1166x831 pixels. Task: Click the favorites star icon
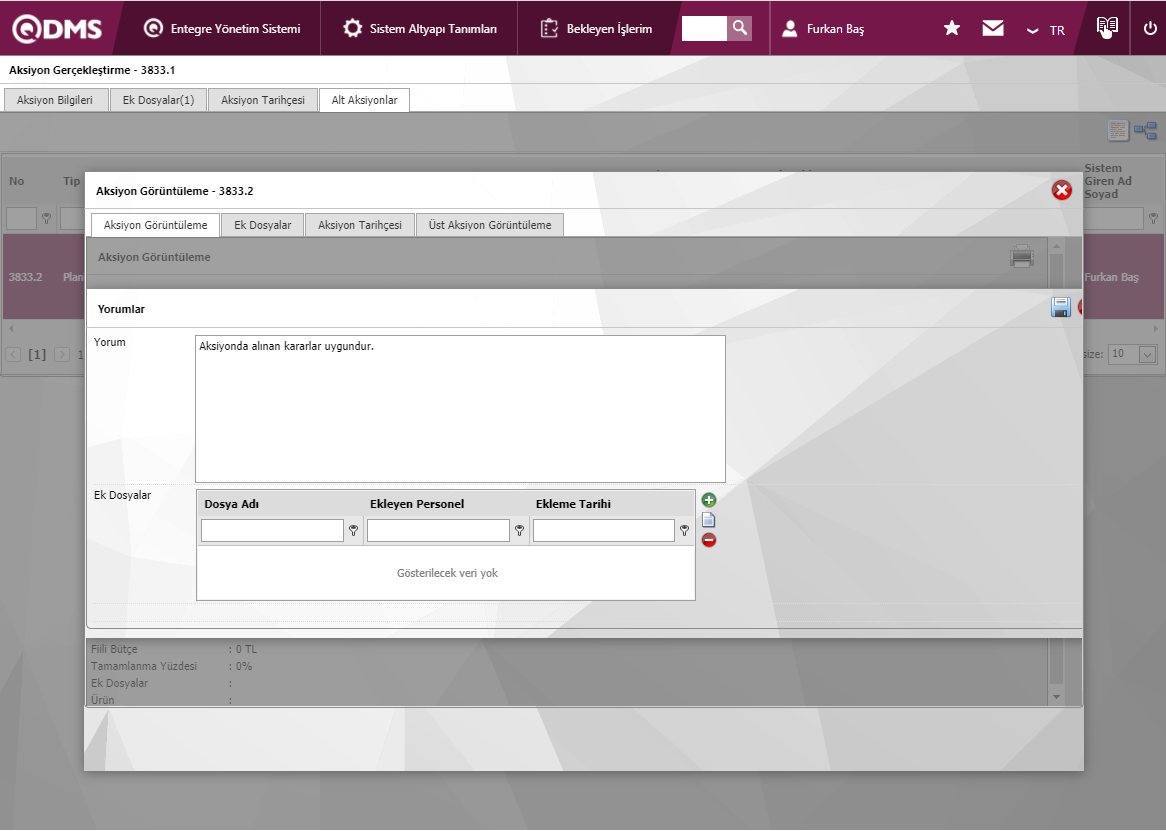click(x=951, y=28)
